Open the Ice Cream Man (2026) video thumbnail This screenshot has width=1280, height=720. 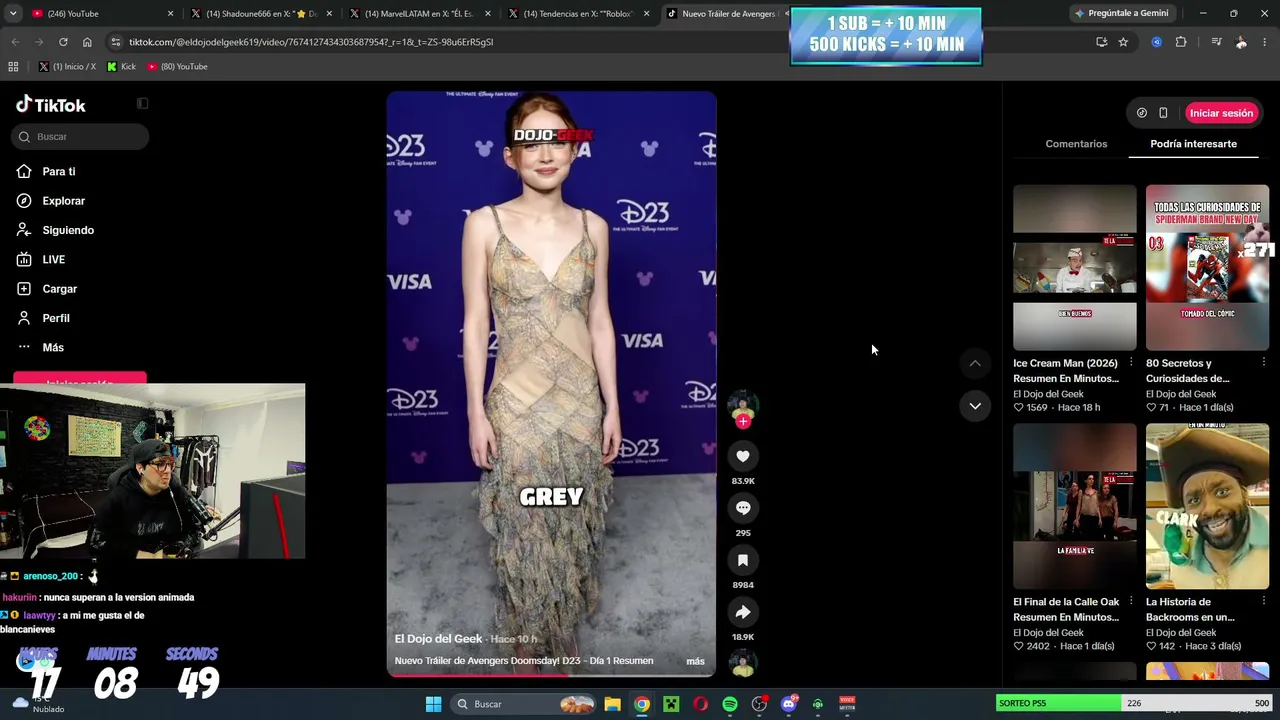(x=1074, y=267)
